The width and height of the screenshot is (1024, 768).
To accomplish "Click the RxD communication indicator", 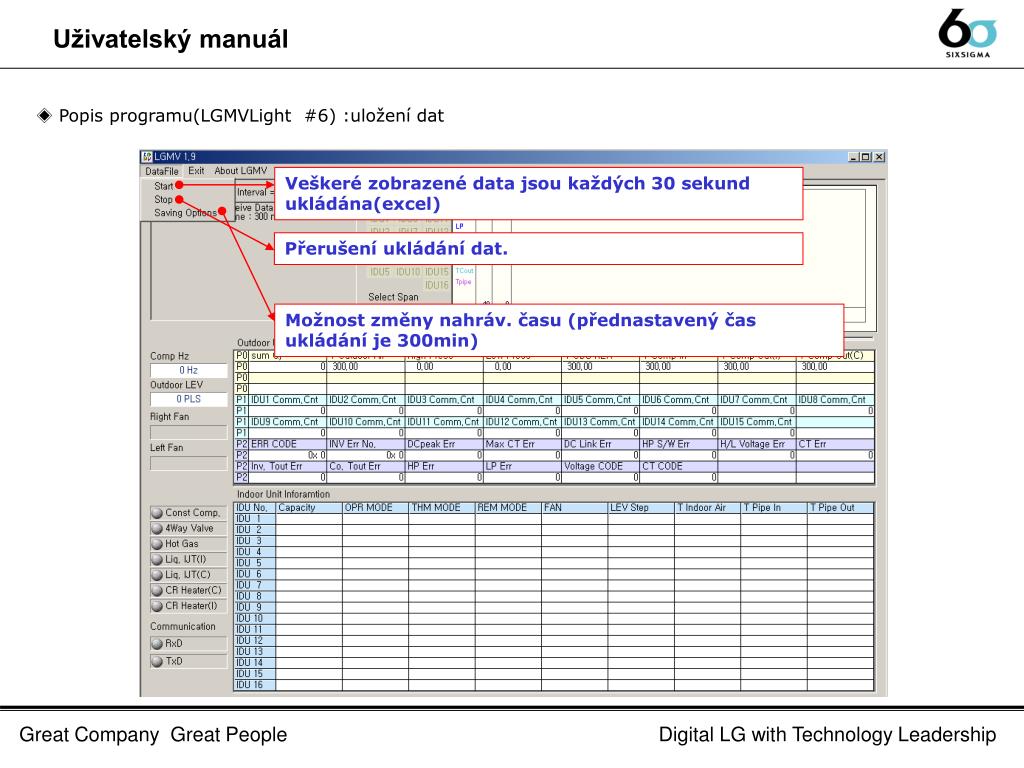I will (188, 644).
